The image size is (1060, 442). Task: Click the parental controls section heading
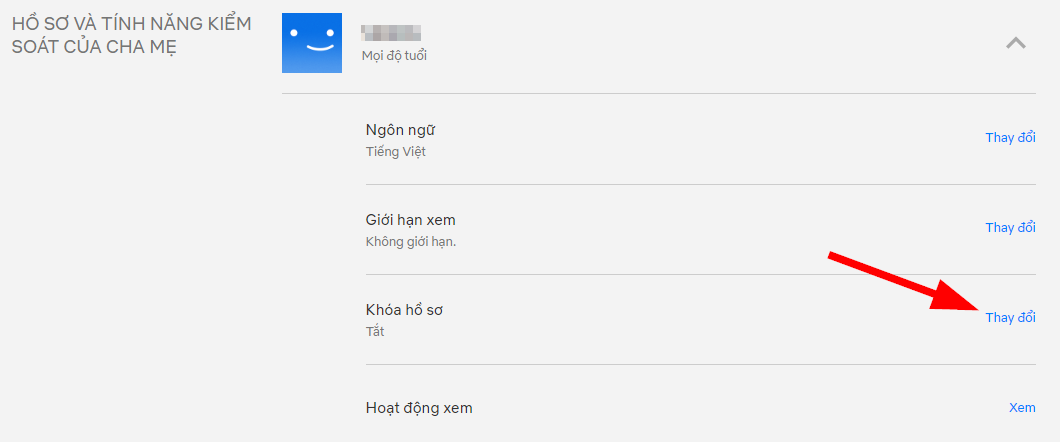131,34
